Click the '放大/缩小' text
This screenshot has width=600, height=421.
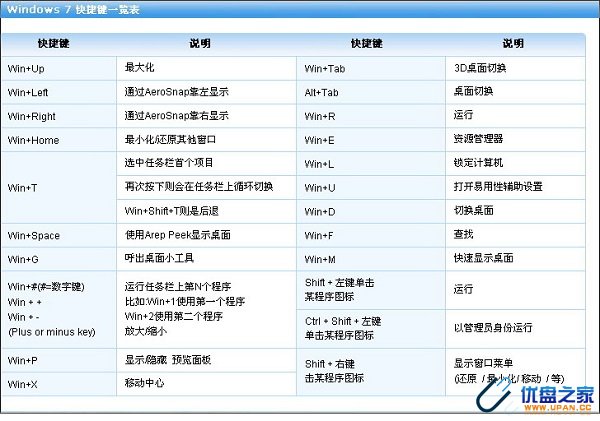[146, 331]
